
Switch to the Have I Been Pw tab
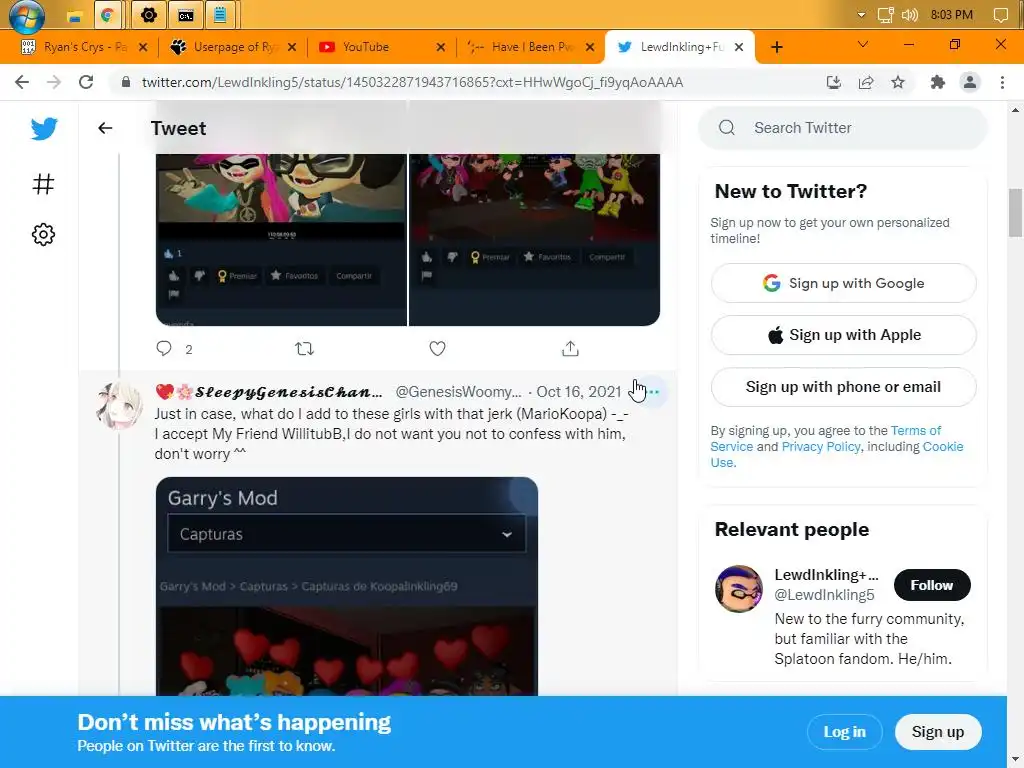pyautogui.click(x=531, y=47)
